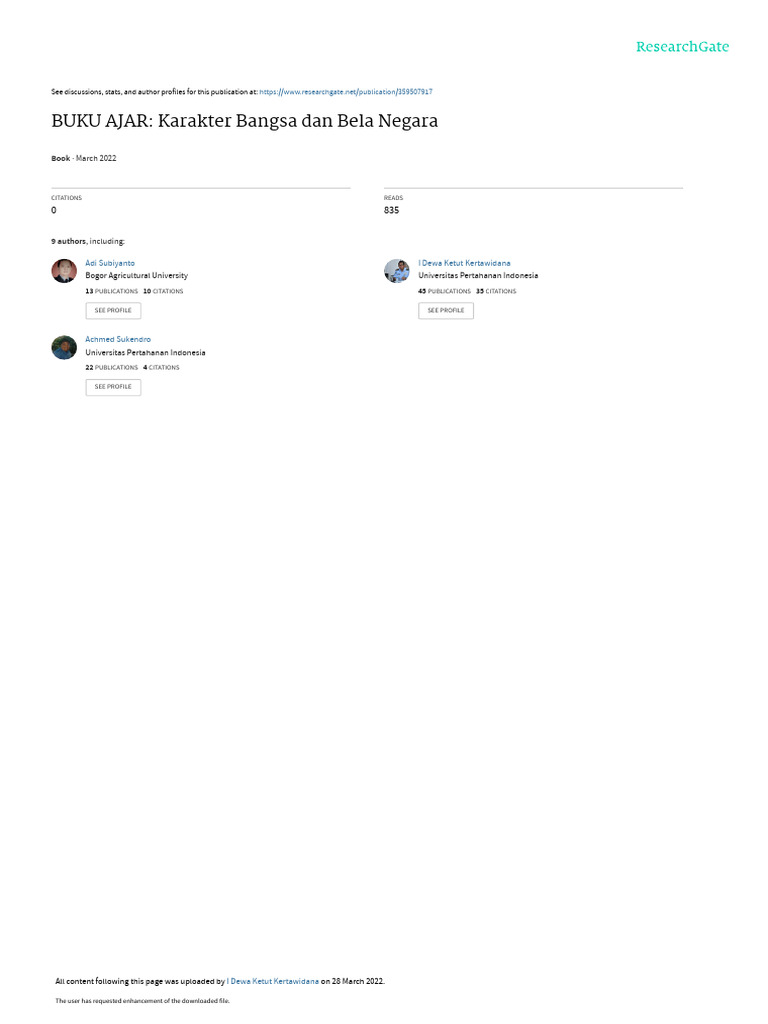Click Achmed Sukendro's 22 publications count

click(x=112, y=368)
